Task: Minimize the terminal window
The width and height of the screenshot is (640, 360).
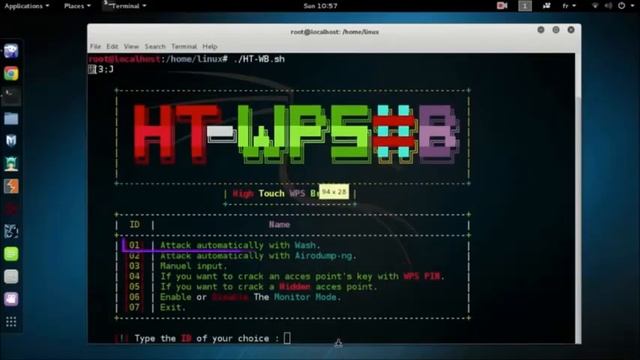Action: click(541, 30)
